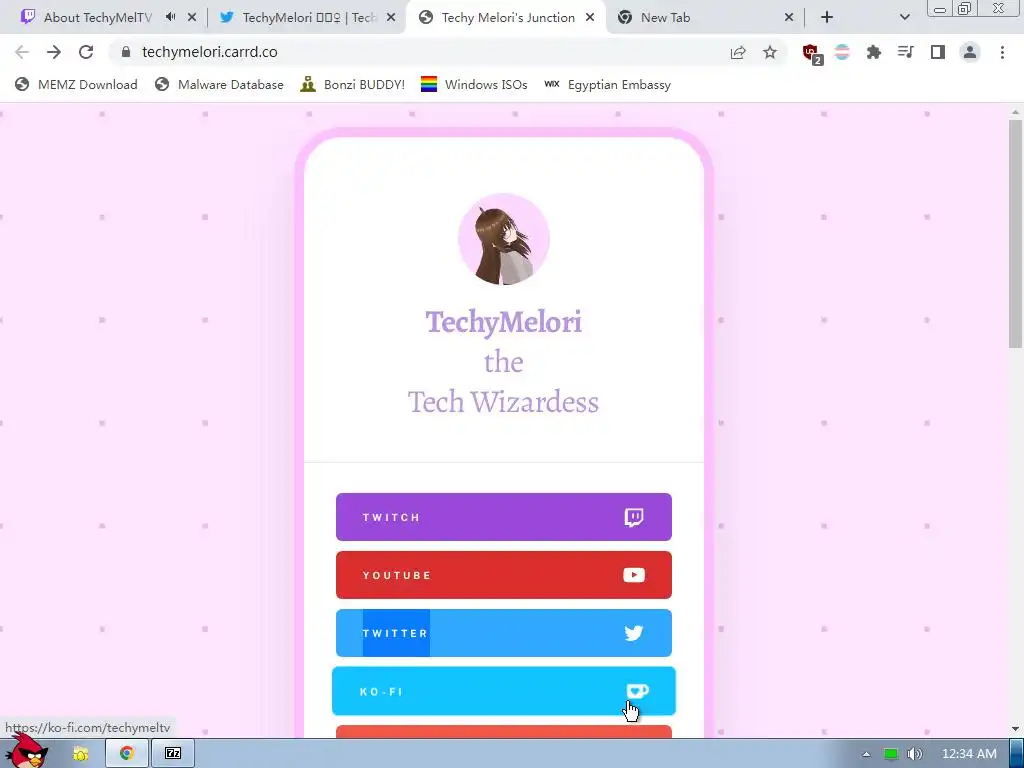Open the Malware Database bookmark
The height and width of the screenshot is (768, 1024).
(219, 84)
